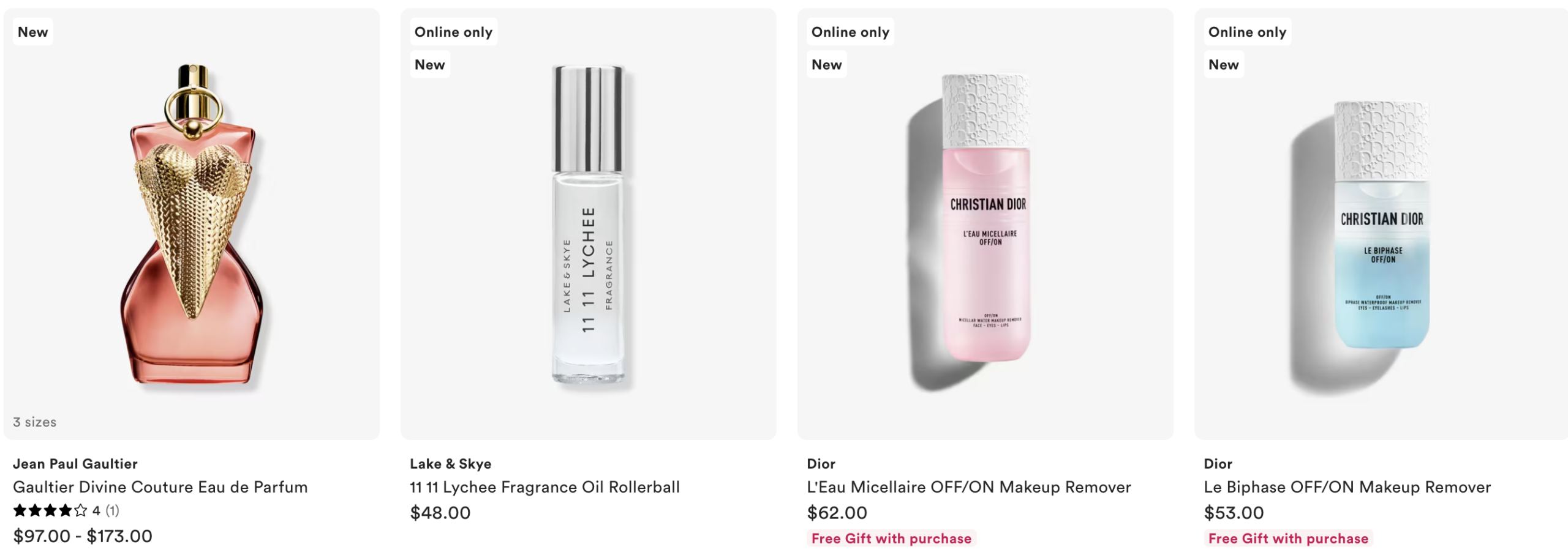Image resolution: width=1568 pixels, height=552 pixels.
Task: Click the review count (1) beside the stars
Action: pos(113,510)
